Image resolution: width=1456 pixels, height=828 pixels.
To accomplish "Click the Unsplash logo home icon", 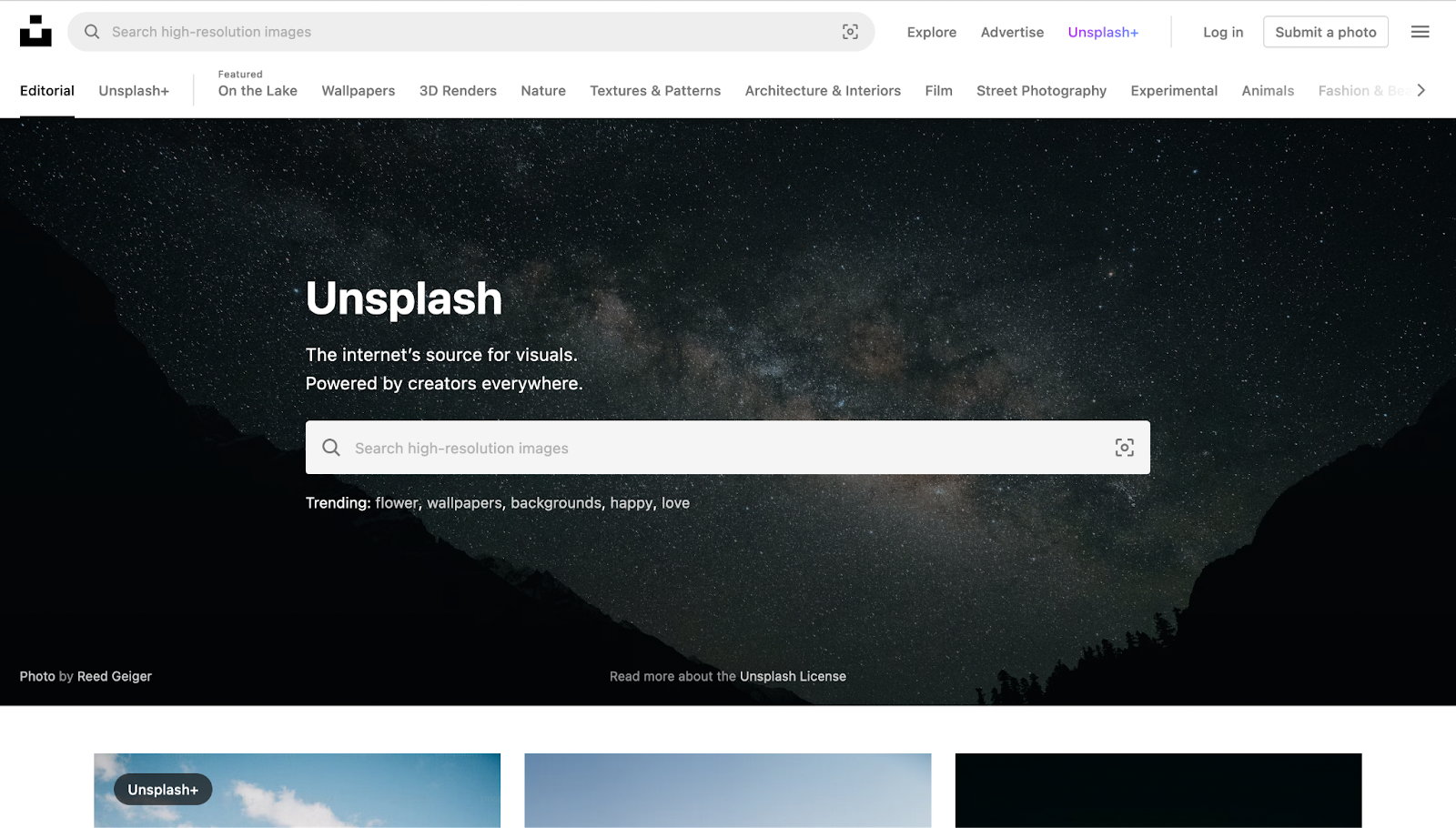I will click(35, 31).
